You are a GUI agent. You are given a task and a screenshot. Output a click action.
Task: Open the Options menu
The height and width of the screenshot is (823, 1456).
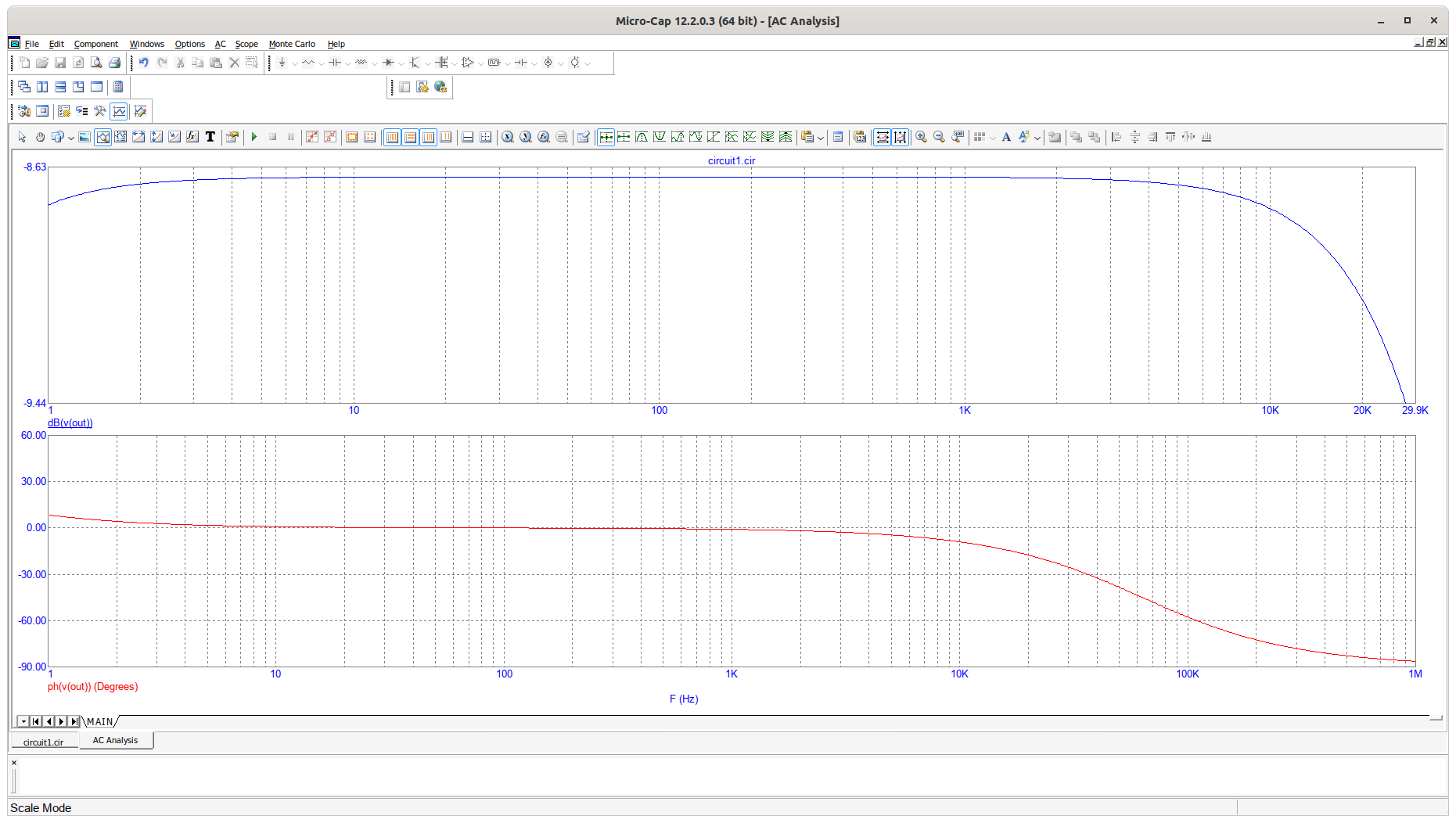click(x=189, y=44)
